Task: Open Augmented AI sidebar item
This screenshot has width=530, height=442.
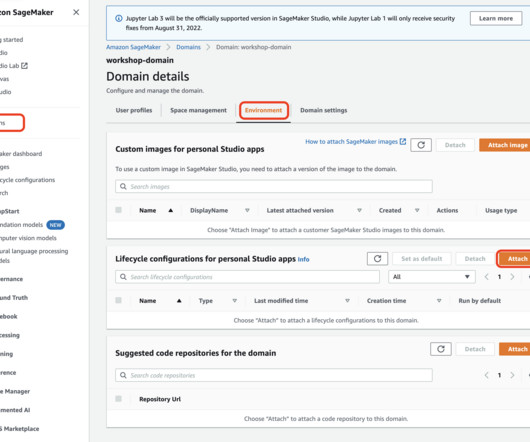Action: click(15, 410)
